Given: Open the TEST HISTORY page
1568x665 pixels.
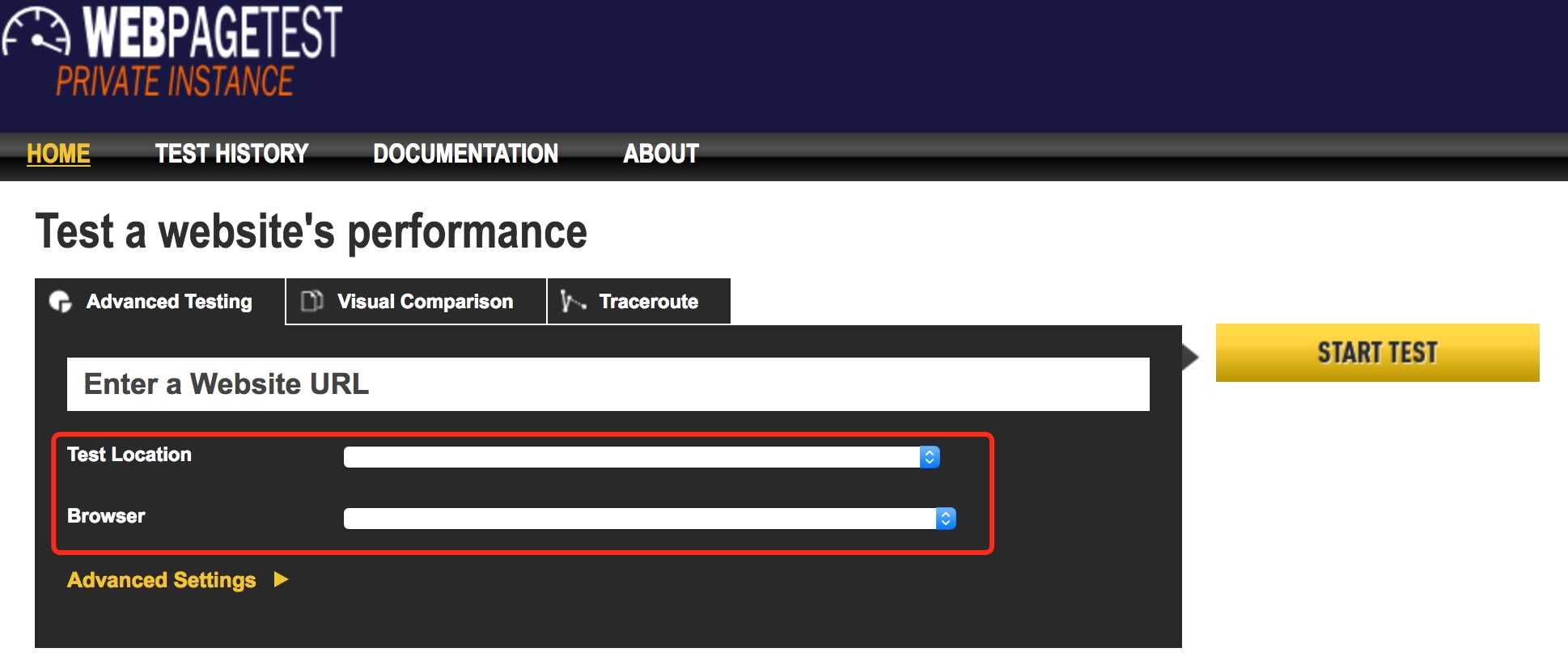Looking at the screenshot, I should (x=231, y=154).
